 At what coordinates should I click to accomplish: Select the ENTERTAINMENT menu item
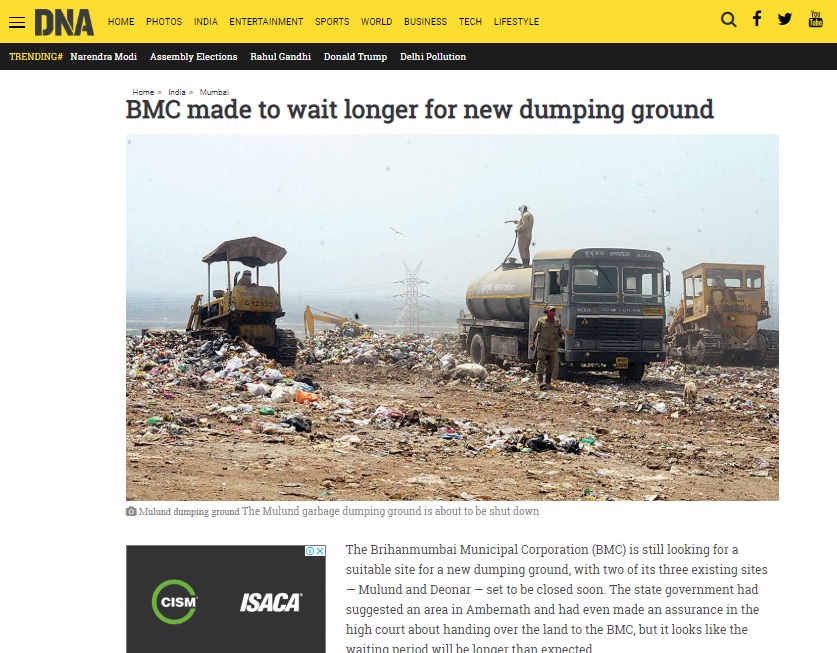[266, 22]
